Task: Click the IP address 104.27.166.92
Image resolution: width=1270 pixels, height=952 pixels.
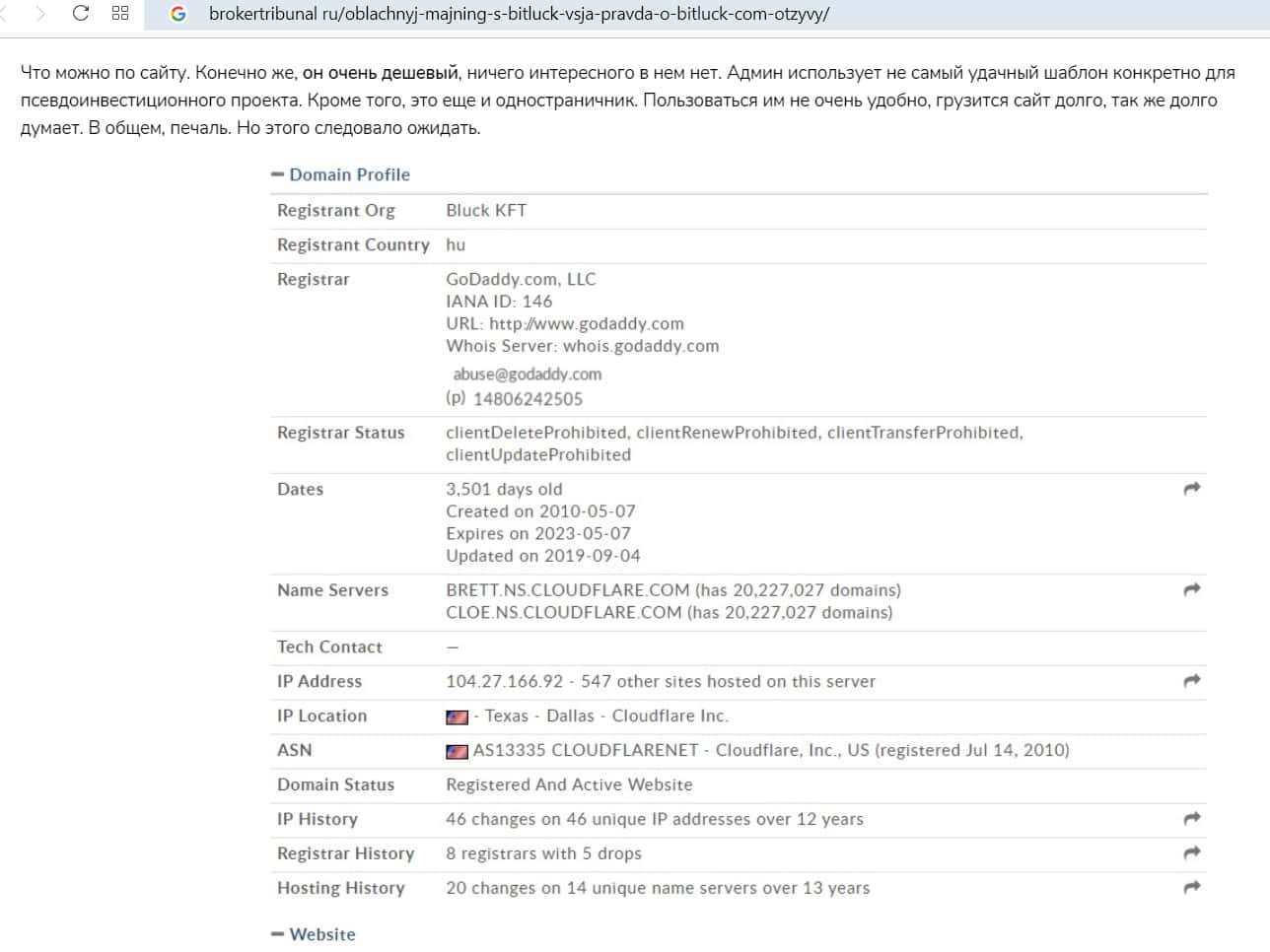Action: tap(504, 681)
